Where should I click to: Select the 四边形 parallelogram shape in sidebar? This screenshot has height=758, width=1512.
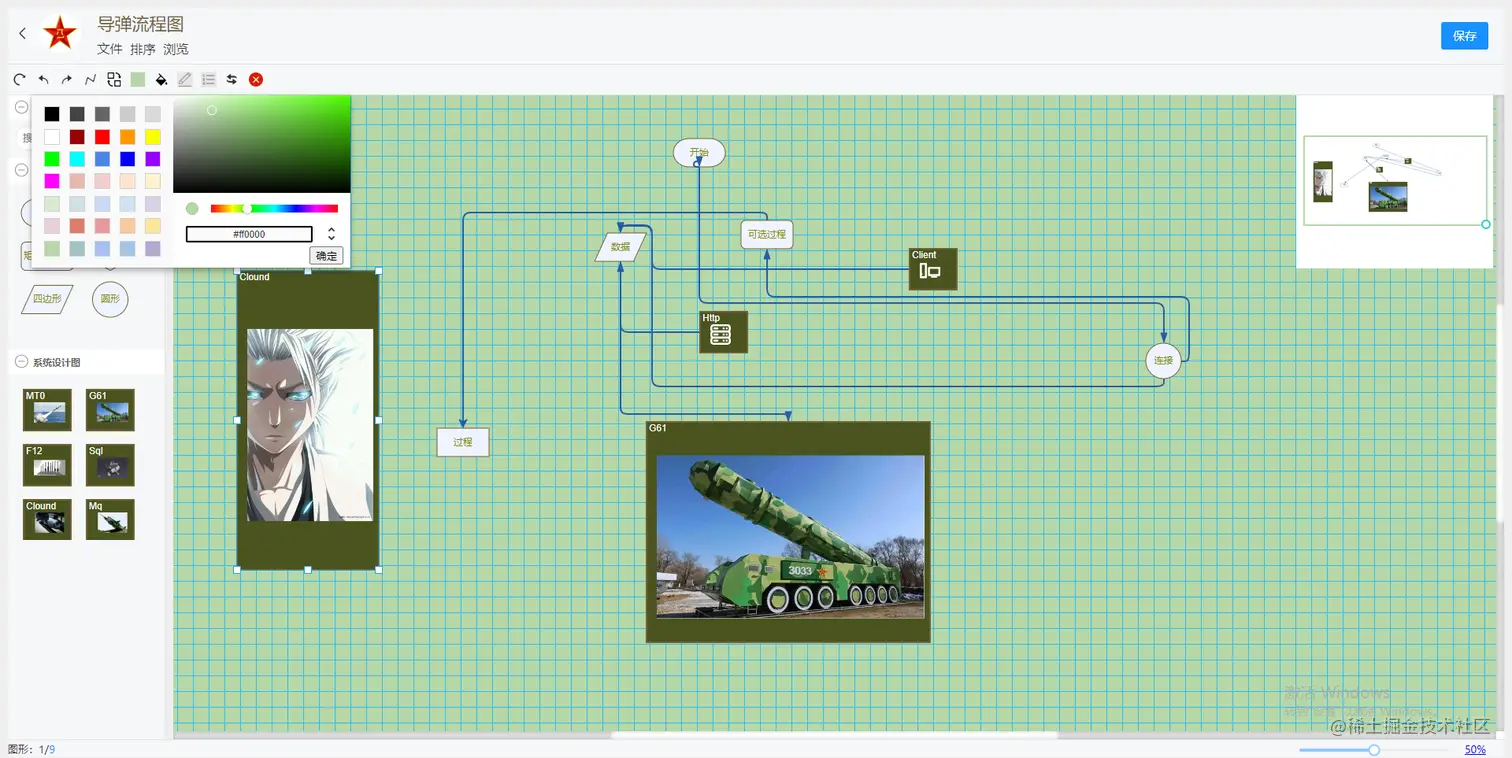tap(47, 298)
